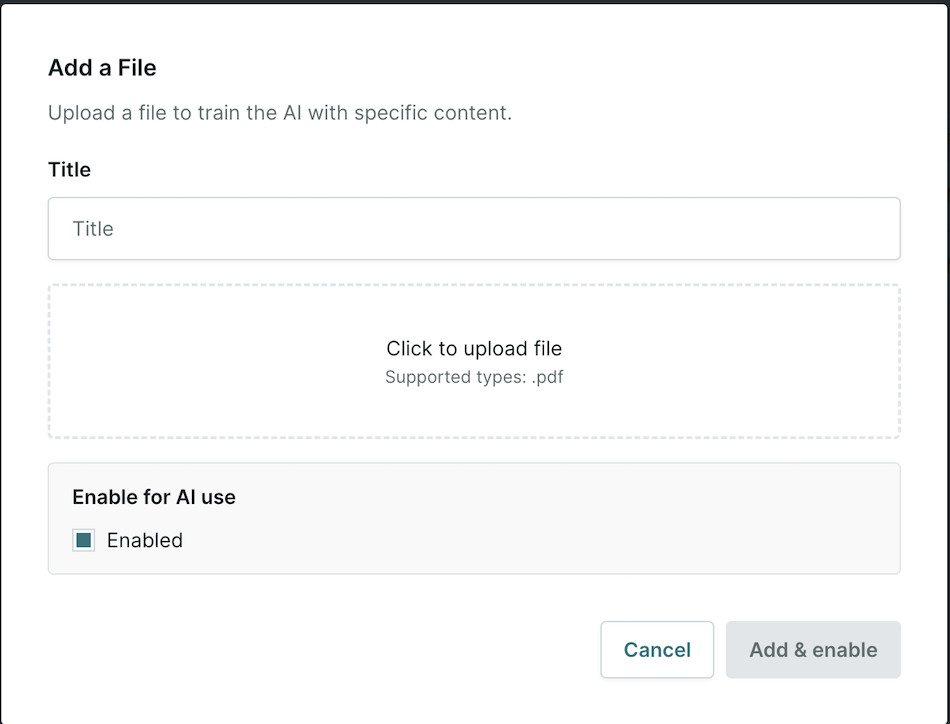Click the upload file description subtitle

[280, 113]
